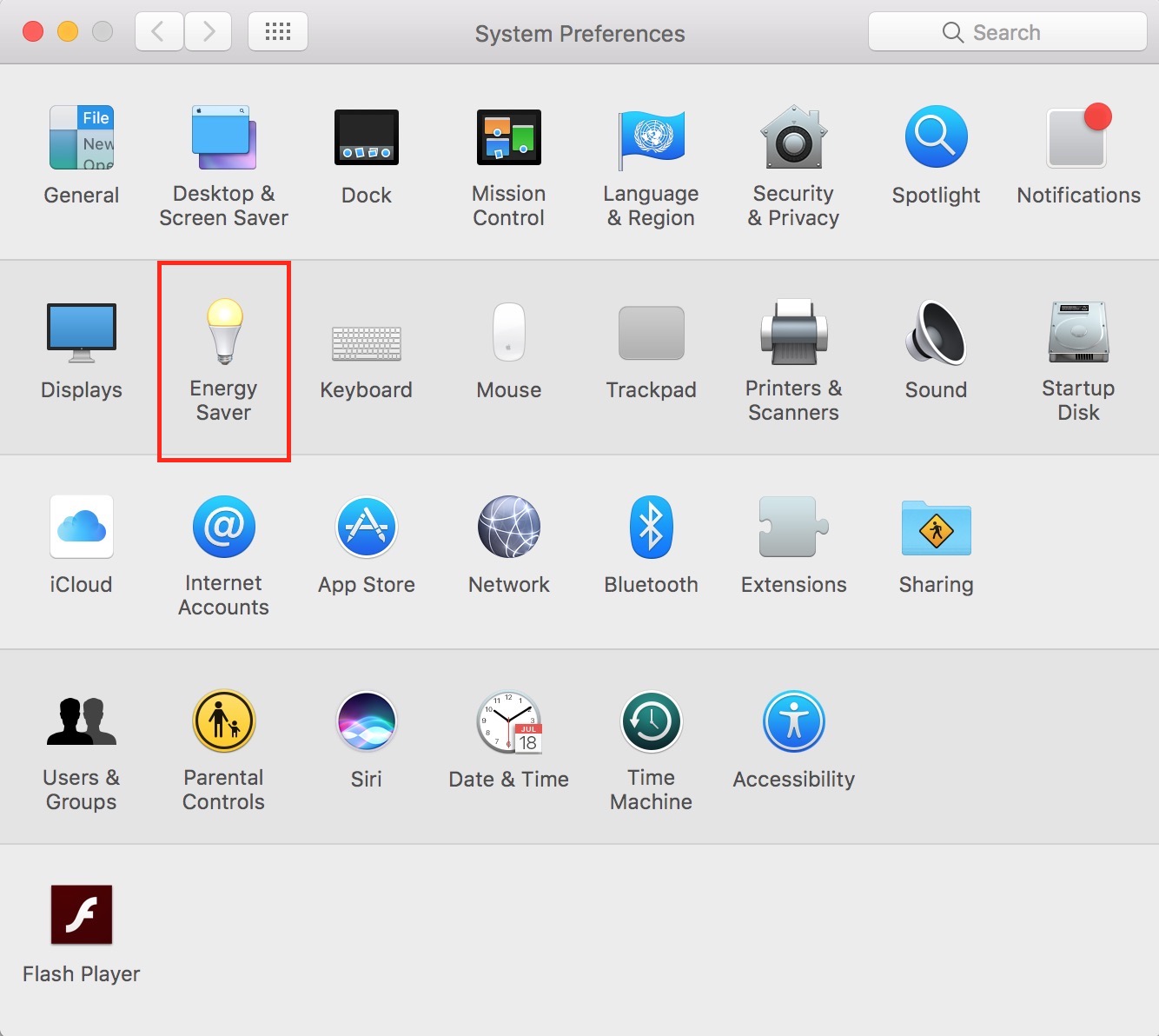Click the Back navigation arrow
Viewport: 1159px width, 1036px height.
pyautogui.click(x=159, y=32)
